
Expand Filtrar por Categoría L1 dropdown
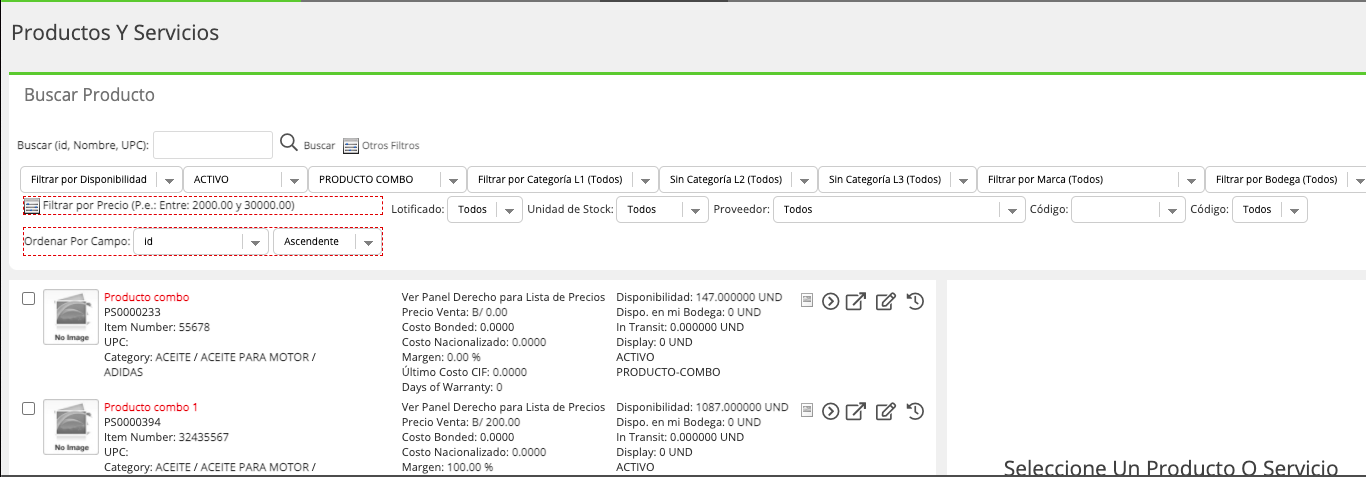coord(563,180)
